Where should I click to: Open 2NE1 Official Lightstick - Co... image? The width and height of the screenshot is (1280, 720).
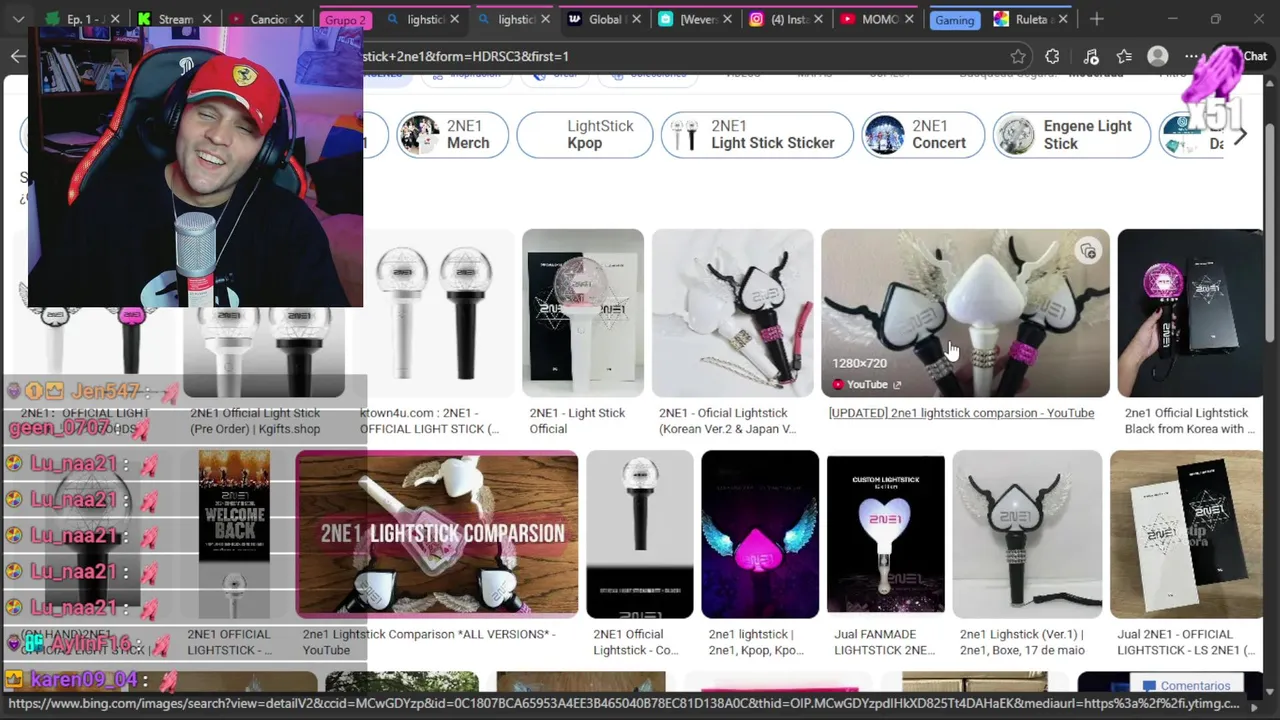click(x=639, y=534)
